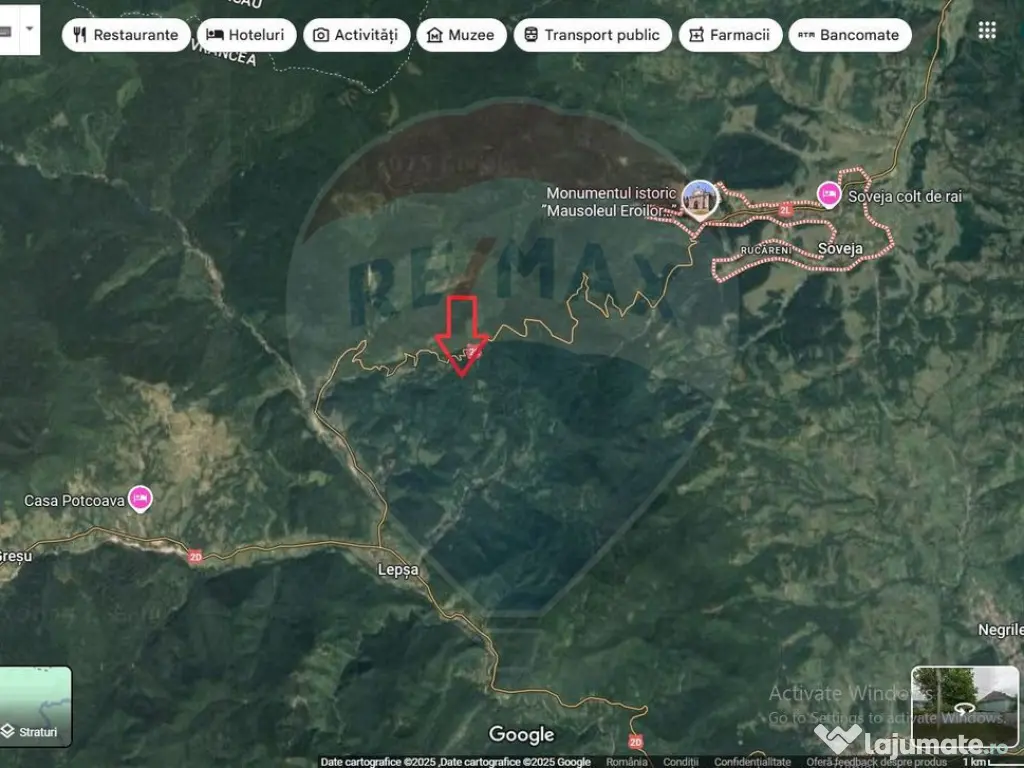Toggle the Straturi map layers view
This screenshot has width=1024, height=768.
(36, 707)
